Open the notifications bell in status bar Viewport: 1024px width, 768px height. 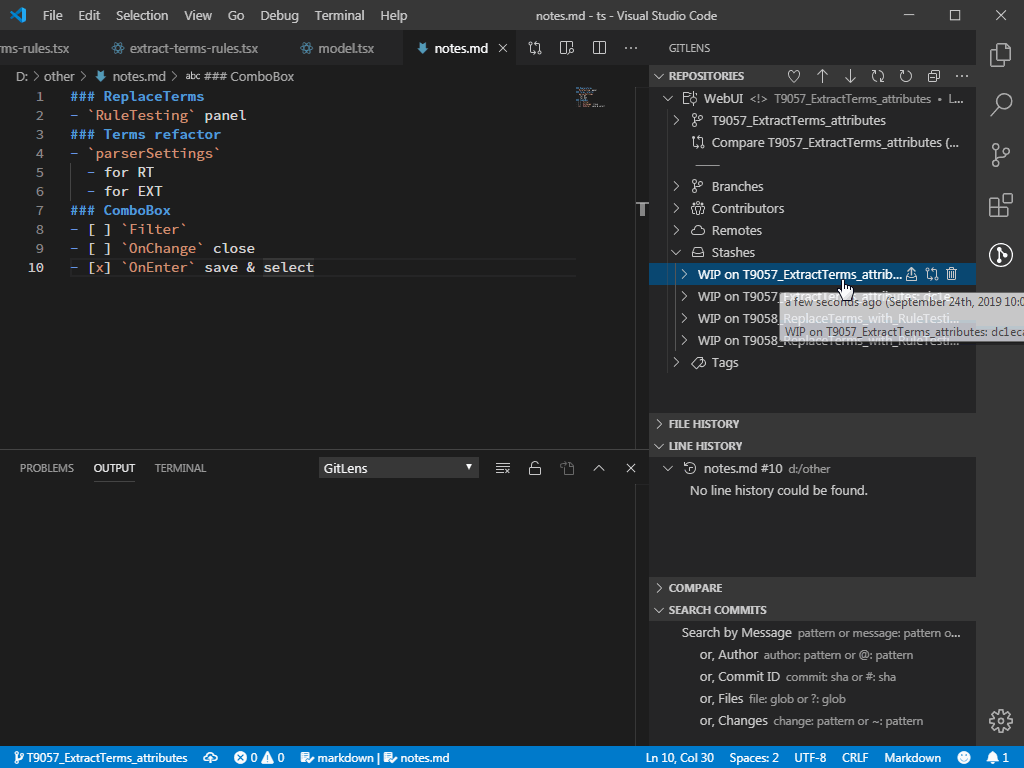998,758
